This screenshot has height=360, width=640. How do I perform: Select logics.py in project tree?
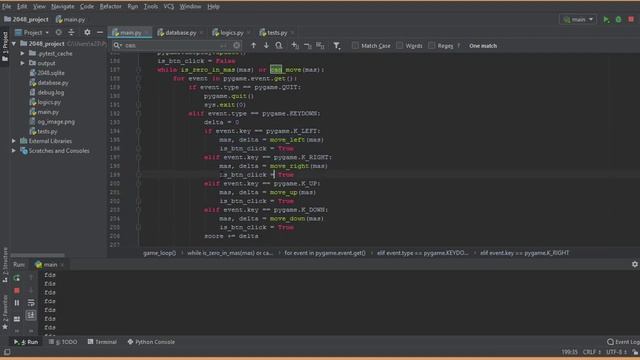(x=45, y=102)
